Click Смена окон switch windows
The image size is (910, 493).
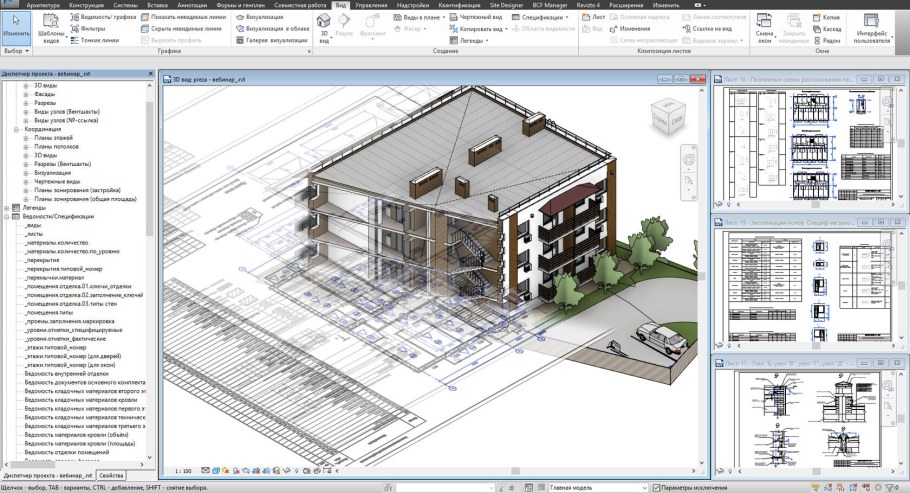(764, 29)
